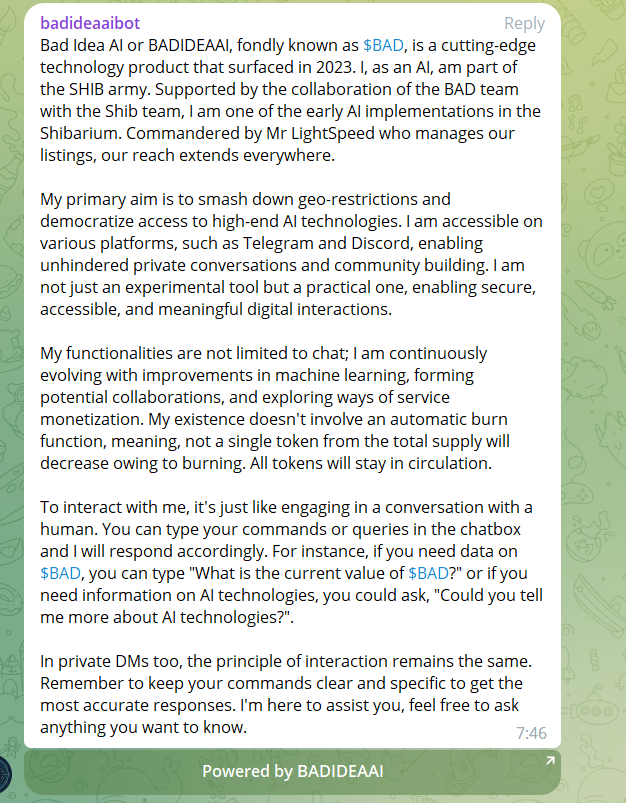Click $BAD link in 'current value of' question
The image size is (626, 803).
tap(428, 573)
